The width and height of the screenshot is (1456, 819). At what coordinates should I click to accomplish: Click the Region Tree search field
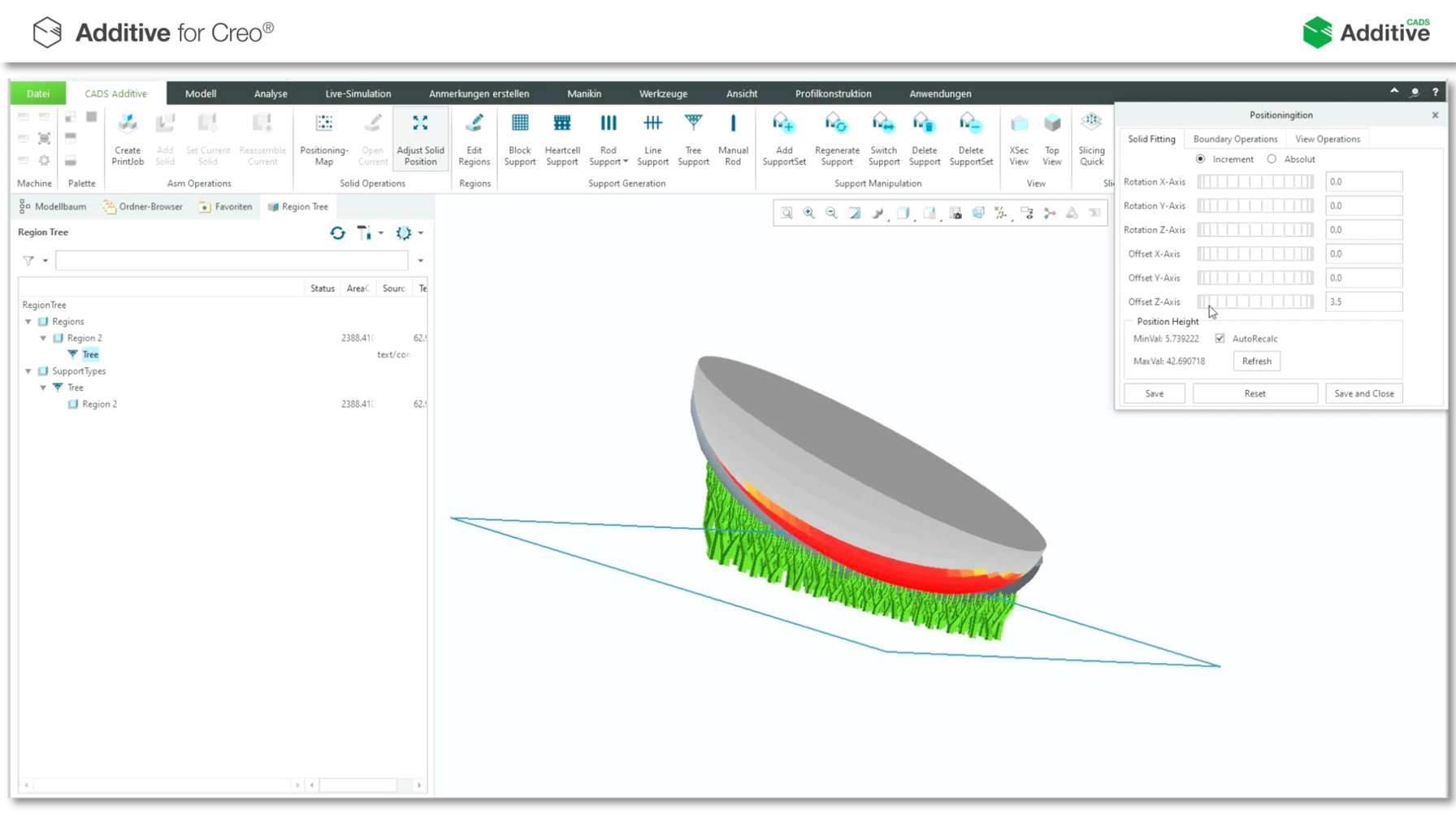(x=232, y=261)
